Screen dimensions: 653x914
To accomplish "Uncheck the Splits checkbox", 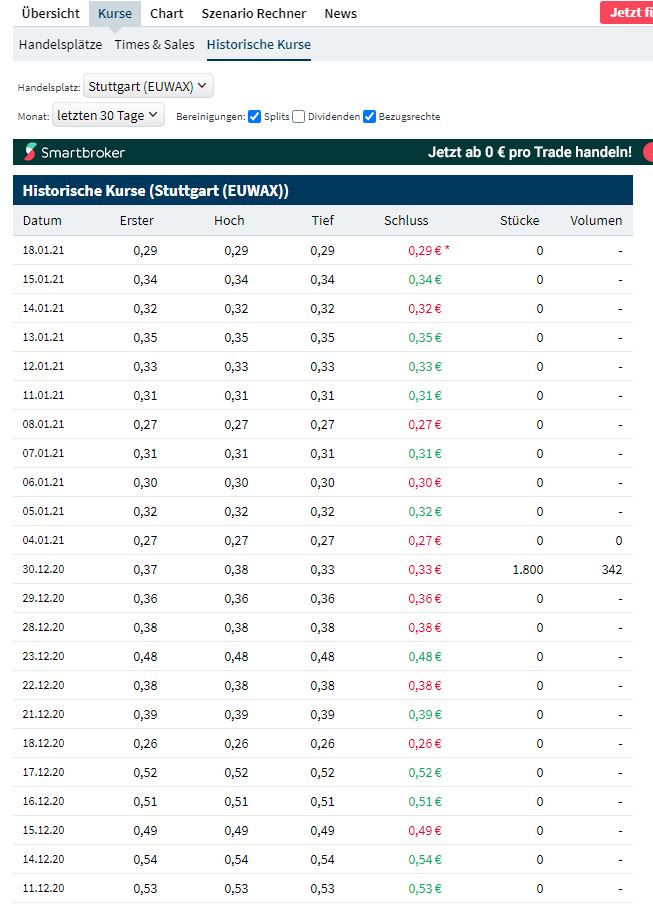I will click(255, 117).
